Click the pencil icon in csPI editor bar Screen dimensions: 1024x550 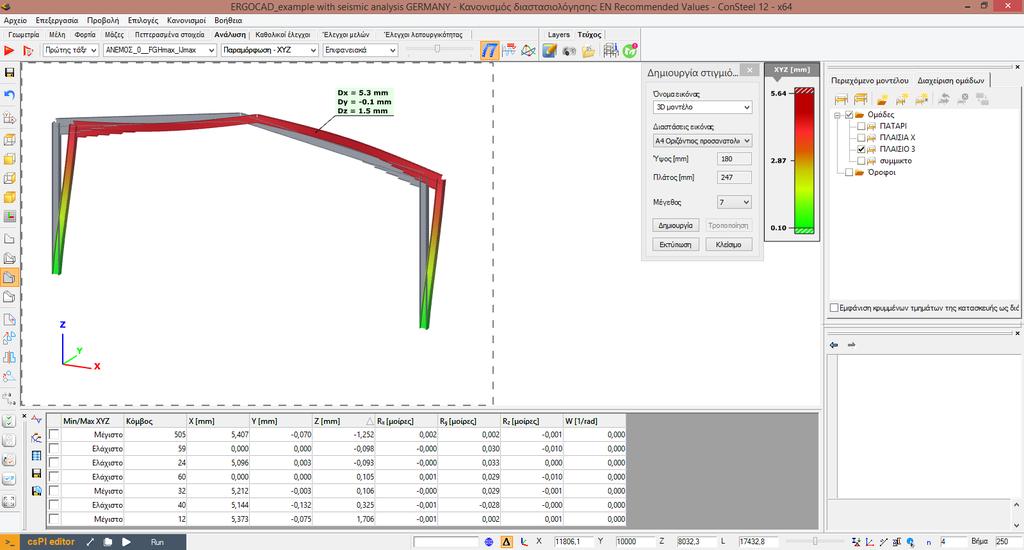(x=91, y=542)
